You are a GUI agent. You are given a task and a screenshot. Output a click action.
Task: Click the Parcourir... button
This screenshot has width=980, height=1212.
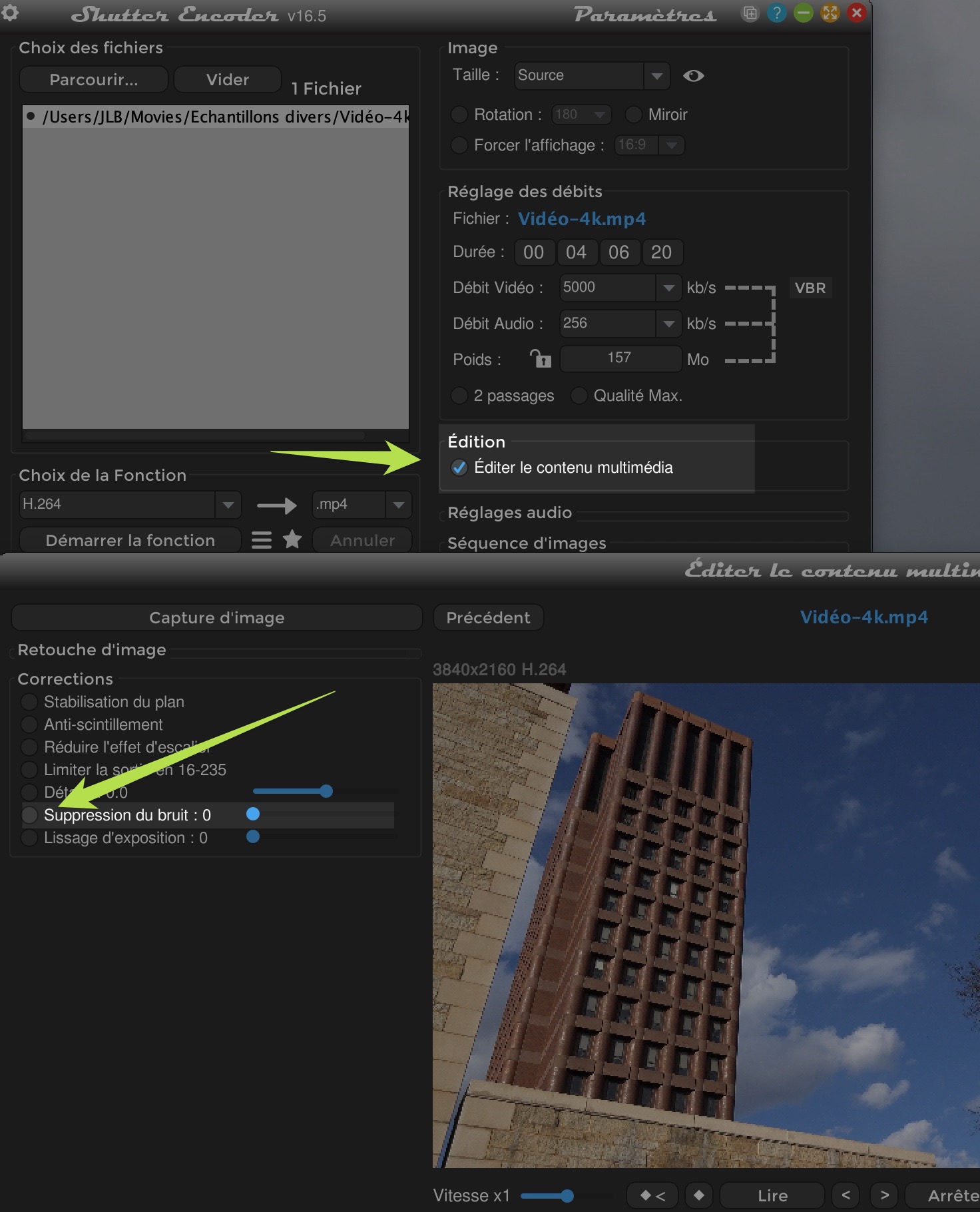coord(94,80)
